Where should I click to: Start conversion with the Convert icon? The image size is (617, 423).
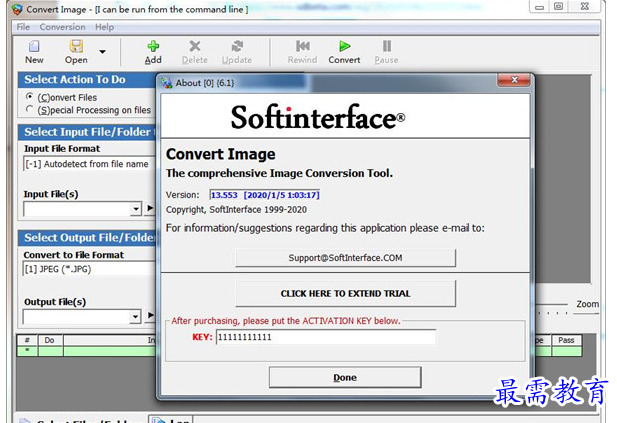point(344,46)
